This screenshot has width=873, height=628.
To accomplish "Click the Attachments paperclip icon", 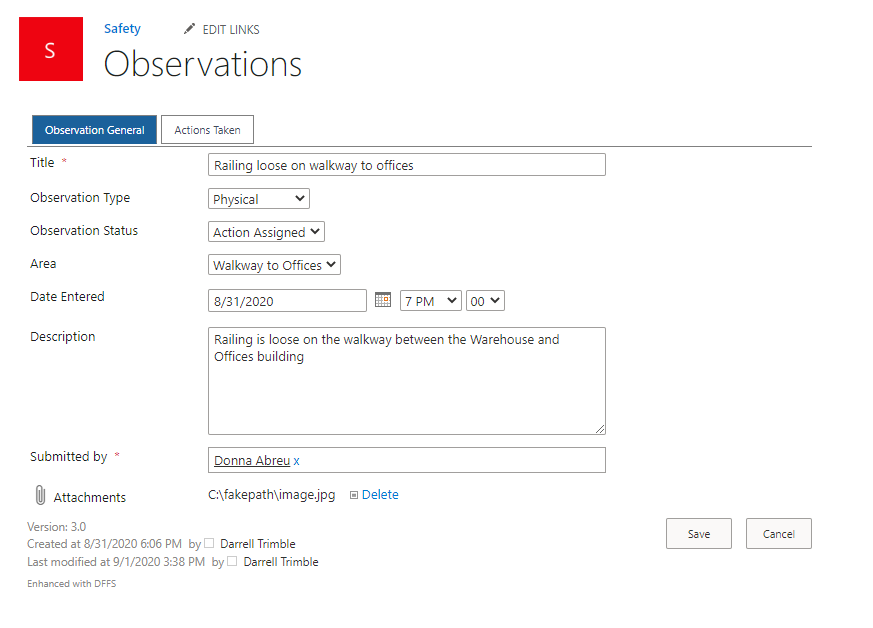I will (x=40, y=496).
